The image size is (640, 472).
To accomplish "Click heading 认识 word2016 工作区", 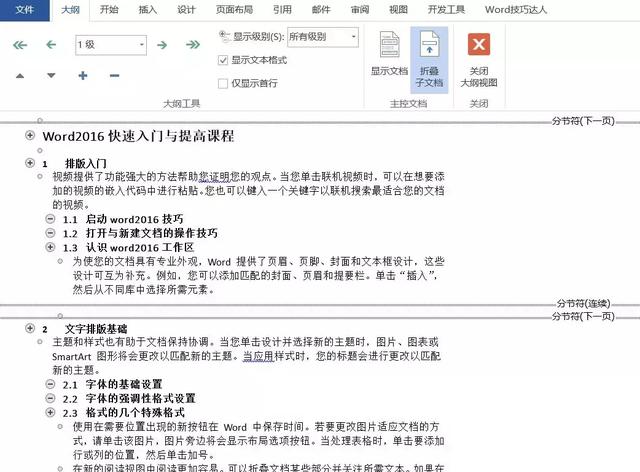I will 140,247.
